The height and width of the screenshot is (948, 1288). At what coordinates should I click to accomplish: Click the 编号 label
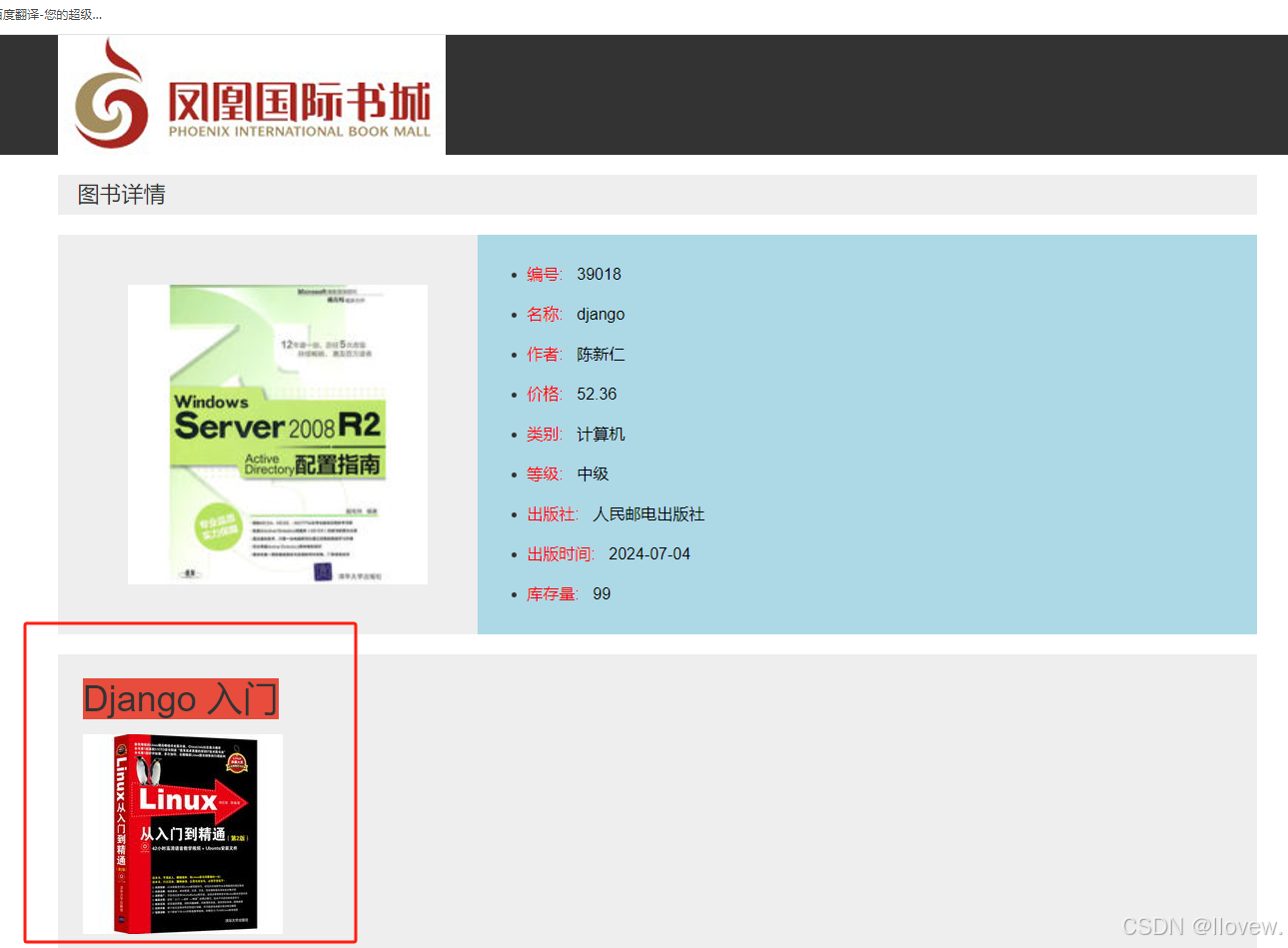click(545, 275)
